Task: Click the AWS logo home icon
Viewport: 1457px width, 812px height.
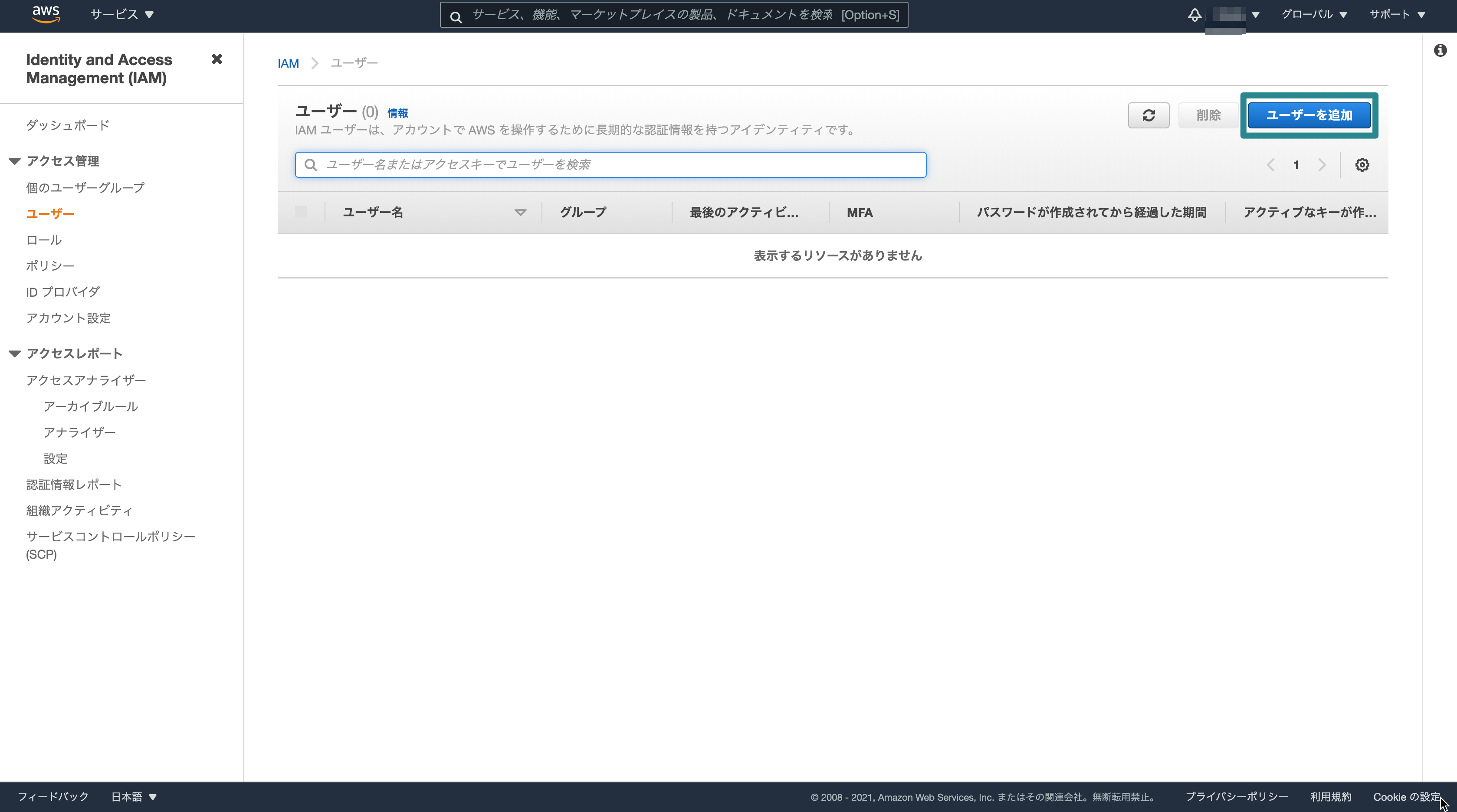Action: (46, 14)
